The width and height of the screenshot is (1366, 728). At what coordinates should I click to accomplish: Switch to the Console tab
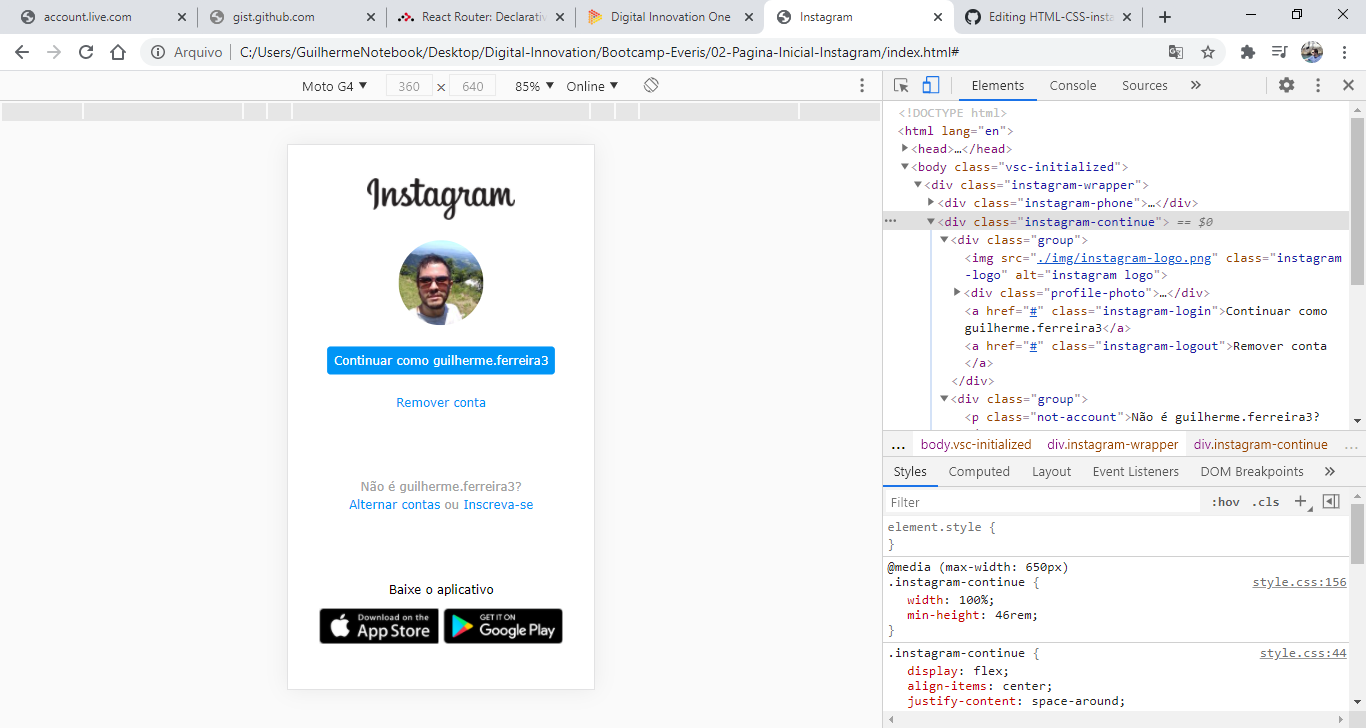tap(1072, 85)
